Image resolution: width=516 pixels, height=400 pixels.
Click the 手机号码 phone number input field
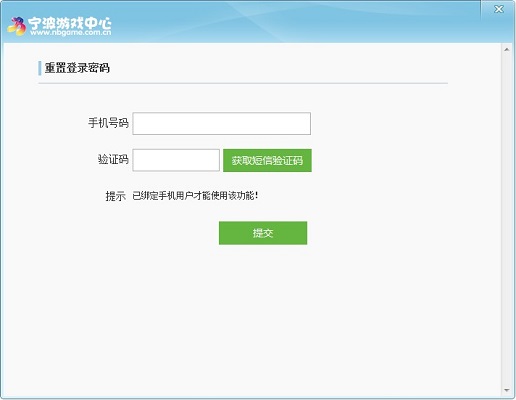[222, 124]
